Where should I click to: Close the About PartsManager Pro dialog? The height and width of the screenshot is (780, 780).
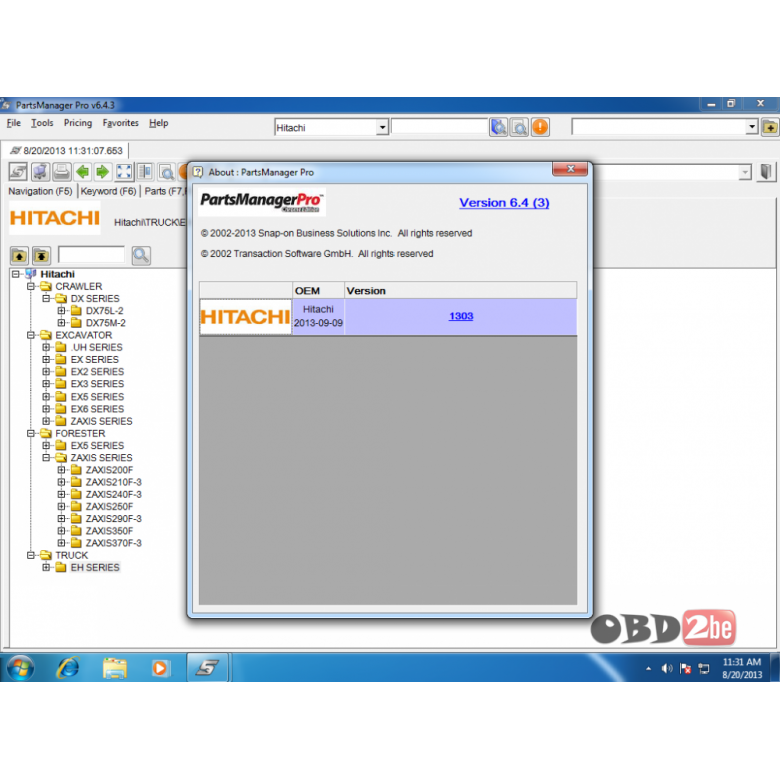pyautogui.click(x=570, y=169)
